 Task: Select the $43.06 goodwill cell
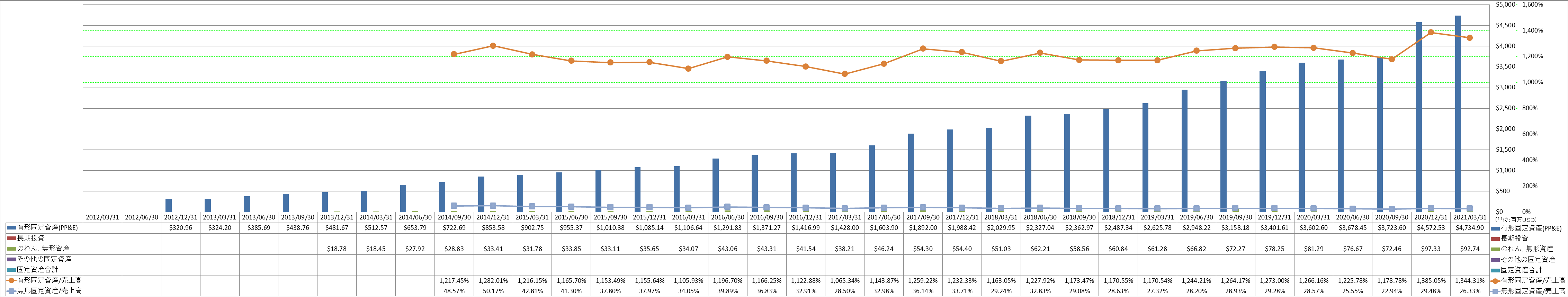(727, 249)
